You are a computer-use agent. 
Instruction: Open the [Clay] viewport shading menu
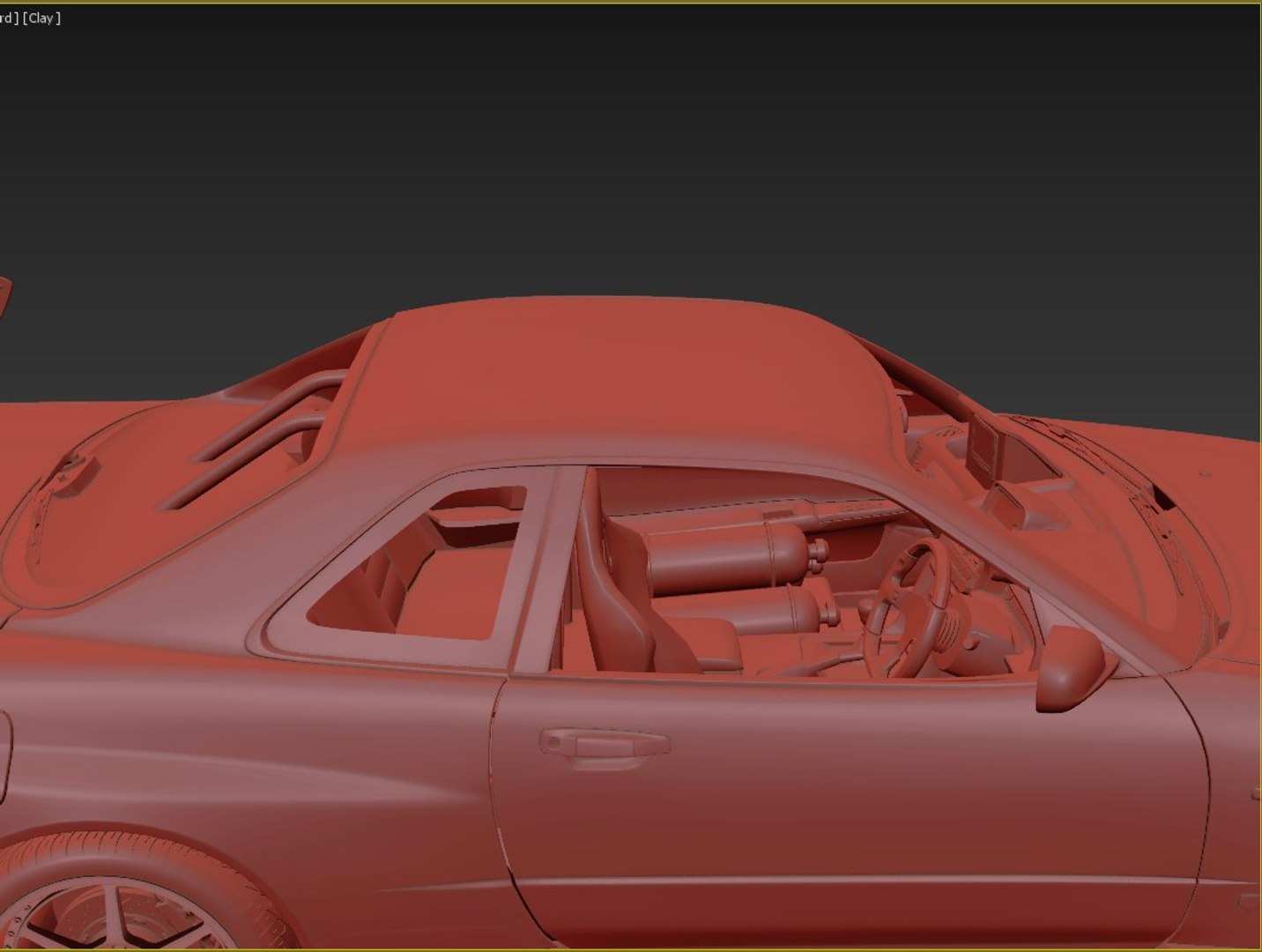[41, 18]
